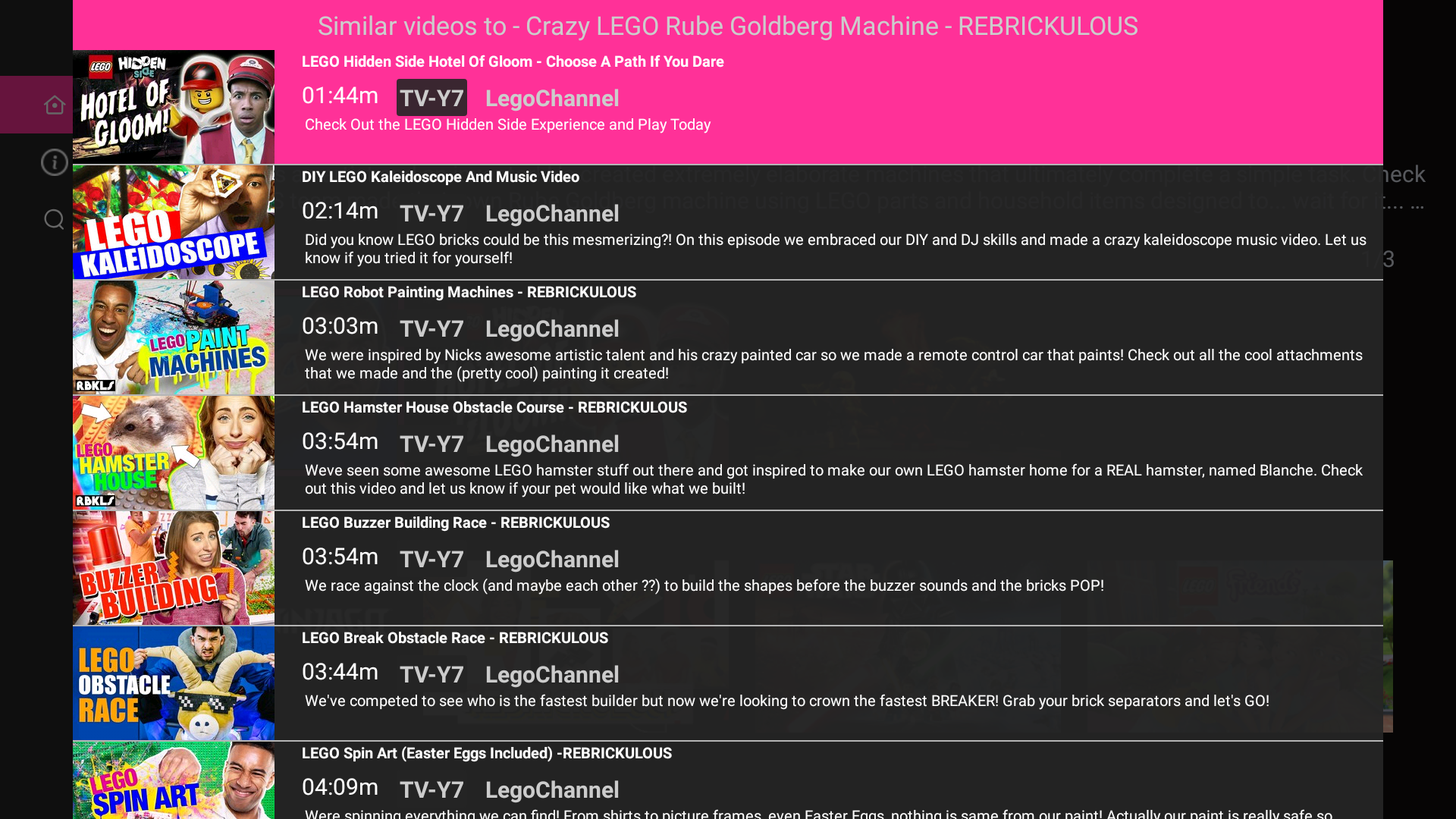Click the search magnifier icon
This screenshot has width=1456, height=819.
point(54,220)
